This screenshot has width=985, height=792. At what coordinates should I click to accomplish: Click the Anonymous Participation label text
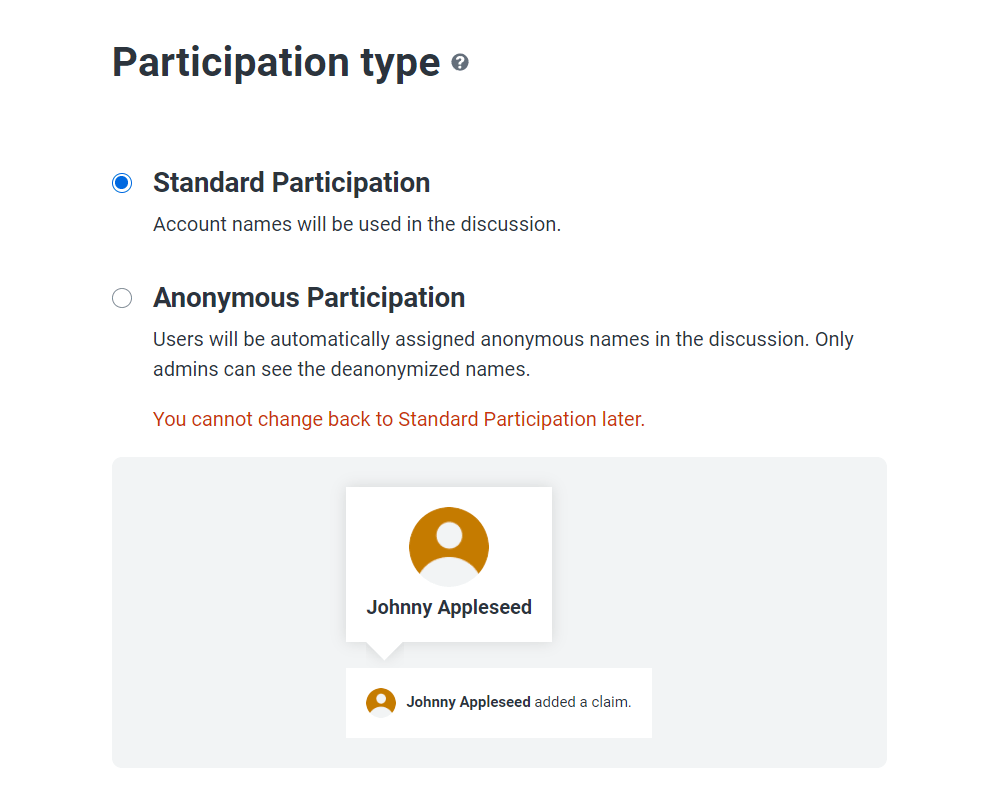(x=309, y=298)
